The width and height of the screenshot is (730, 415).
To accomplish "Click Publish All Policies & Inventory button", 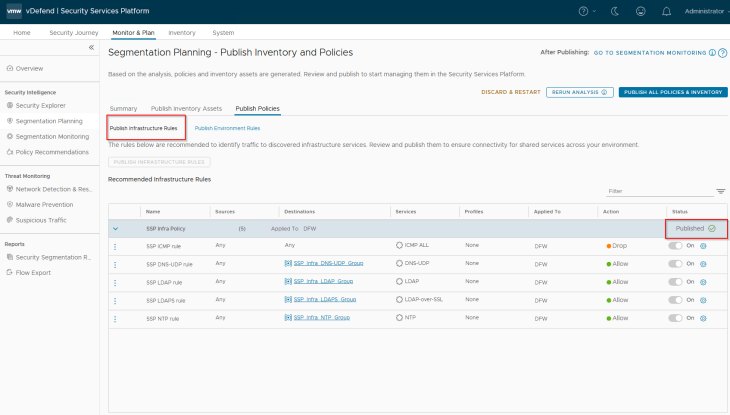I will [x=673, y=92].
